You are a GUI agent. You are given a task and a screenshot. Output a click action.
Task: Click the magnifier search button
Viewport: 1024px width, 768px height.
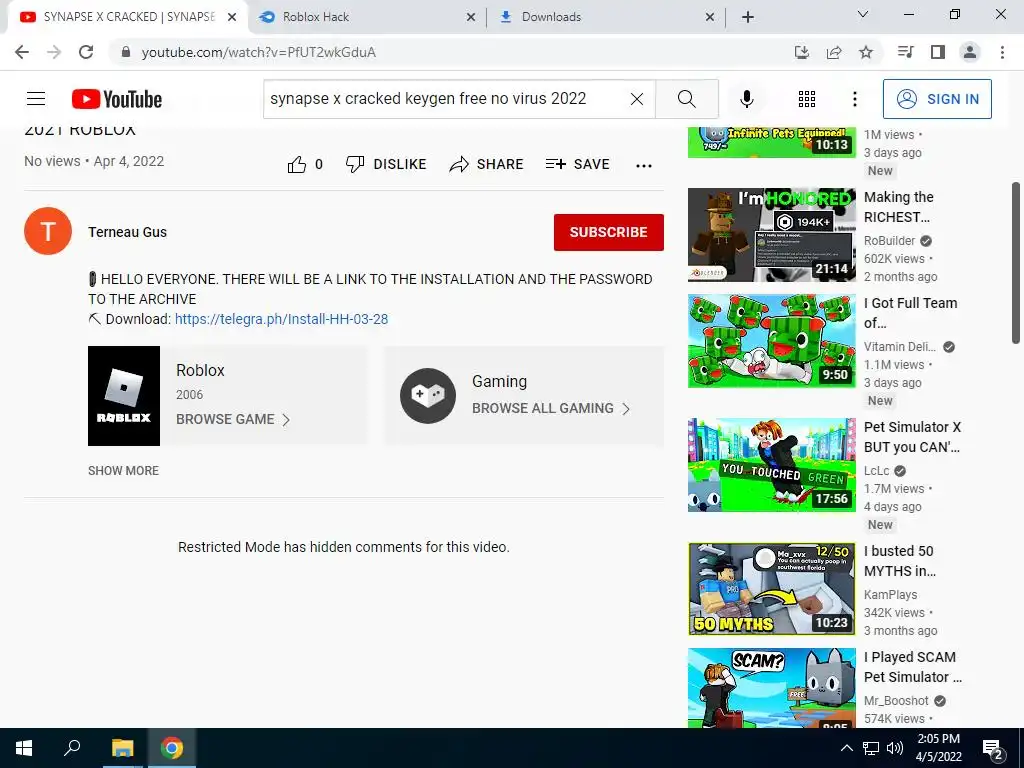(686, 99)
